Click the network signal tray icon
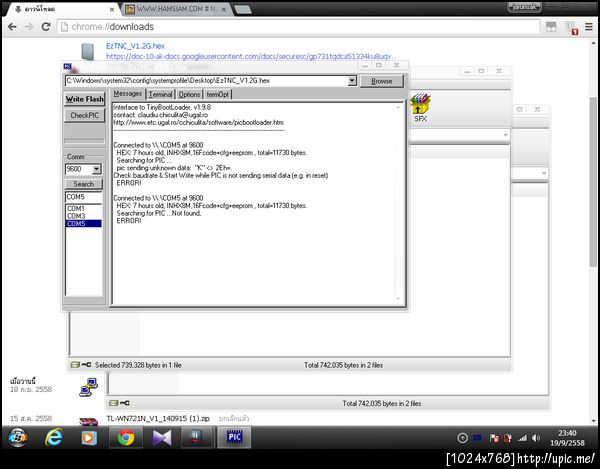 tap(522, 438)
